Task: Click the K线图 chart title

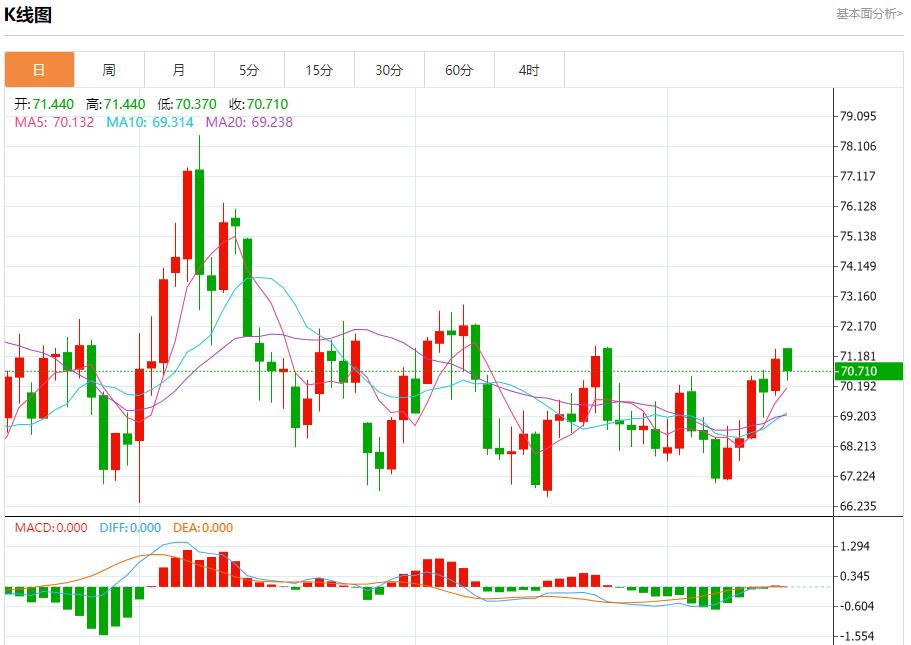Action: pos(28,15)
